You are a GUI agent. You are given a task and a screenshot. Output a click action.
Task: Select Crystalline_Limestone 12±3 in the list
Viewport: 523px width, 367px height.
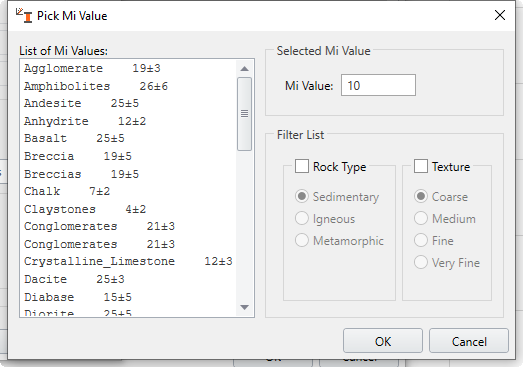coord(128,261)
